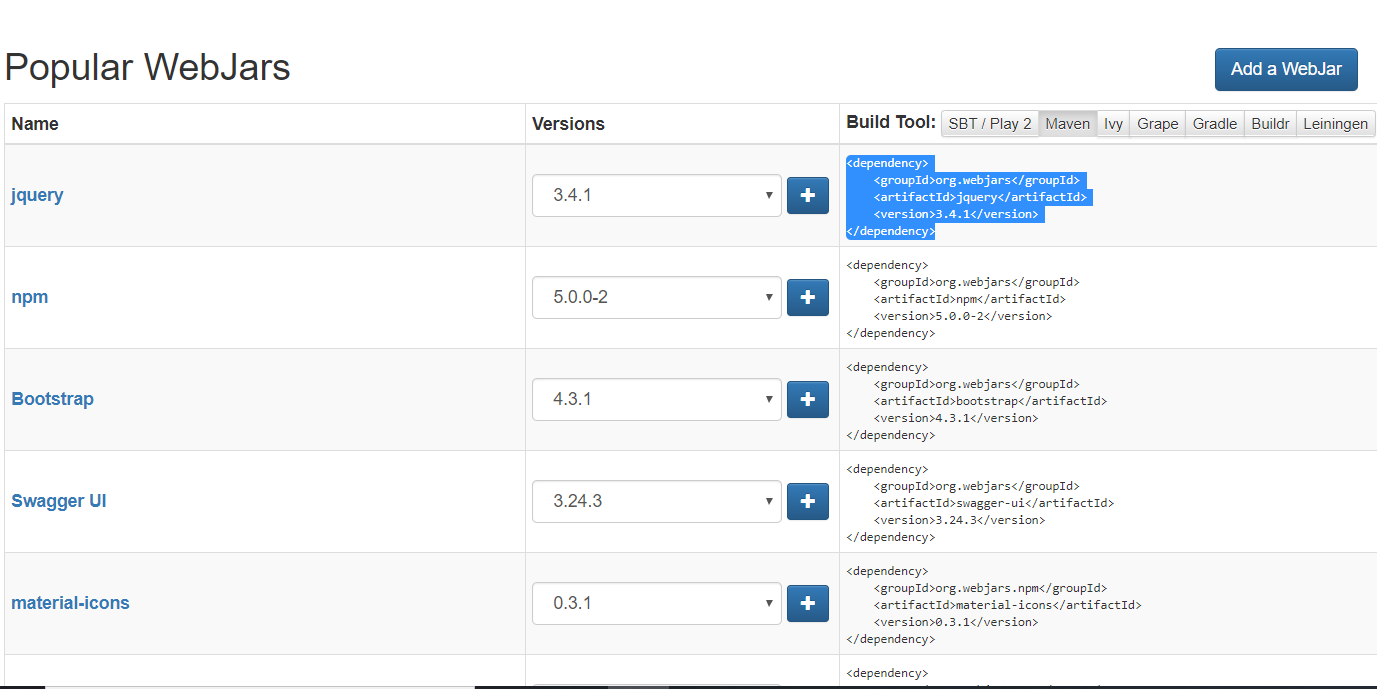Open the material-icons WebJar link
The image size is (1377, 689).
(70, 603)
